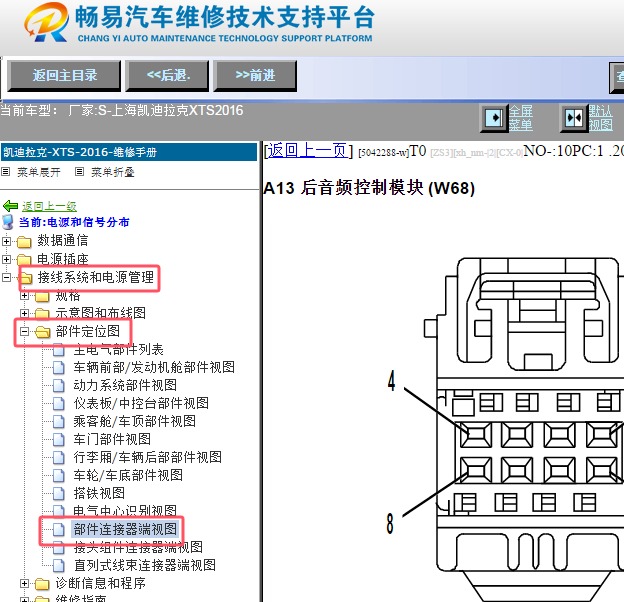Click the 菜单展开 list icon
This screenshot has height=602, width=624.
6,172
